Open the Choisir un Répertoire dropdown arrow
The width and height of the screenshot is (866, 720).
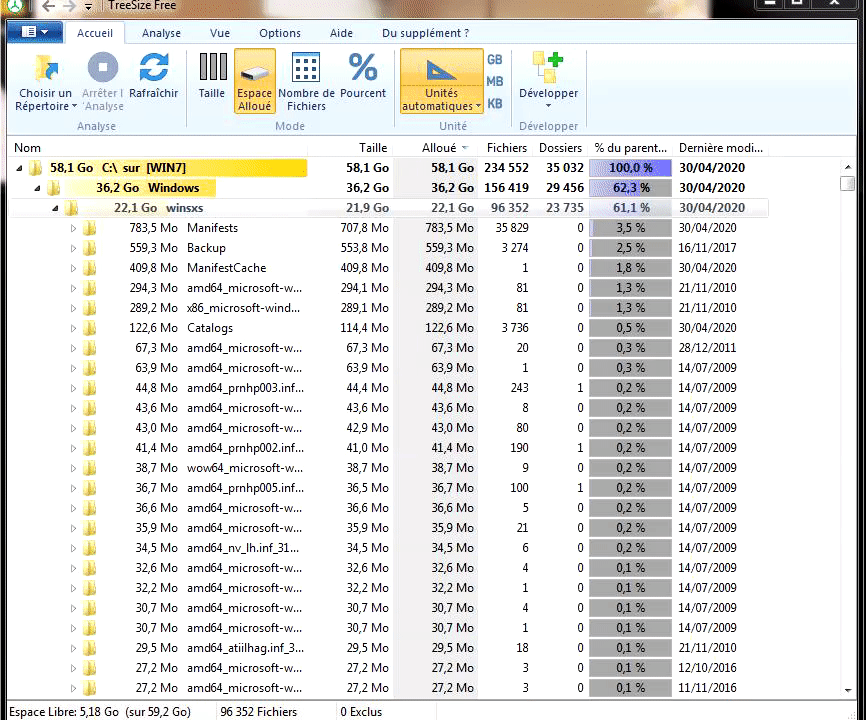pos(74,106)
